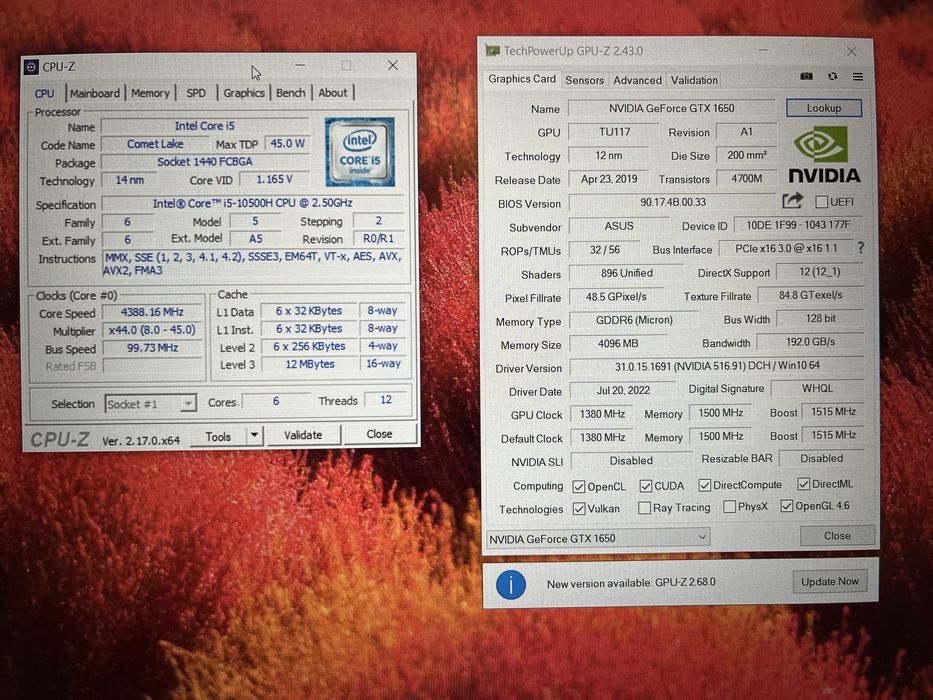Switch to the CPU tab in CPU-Z
The height and width of the screenshot is (700, 933).
pyautogui.click(x=44, y=93)
